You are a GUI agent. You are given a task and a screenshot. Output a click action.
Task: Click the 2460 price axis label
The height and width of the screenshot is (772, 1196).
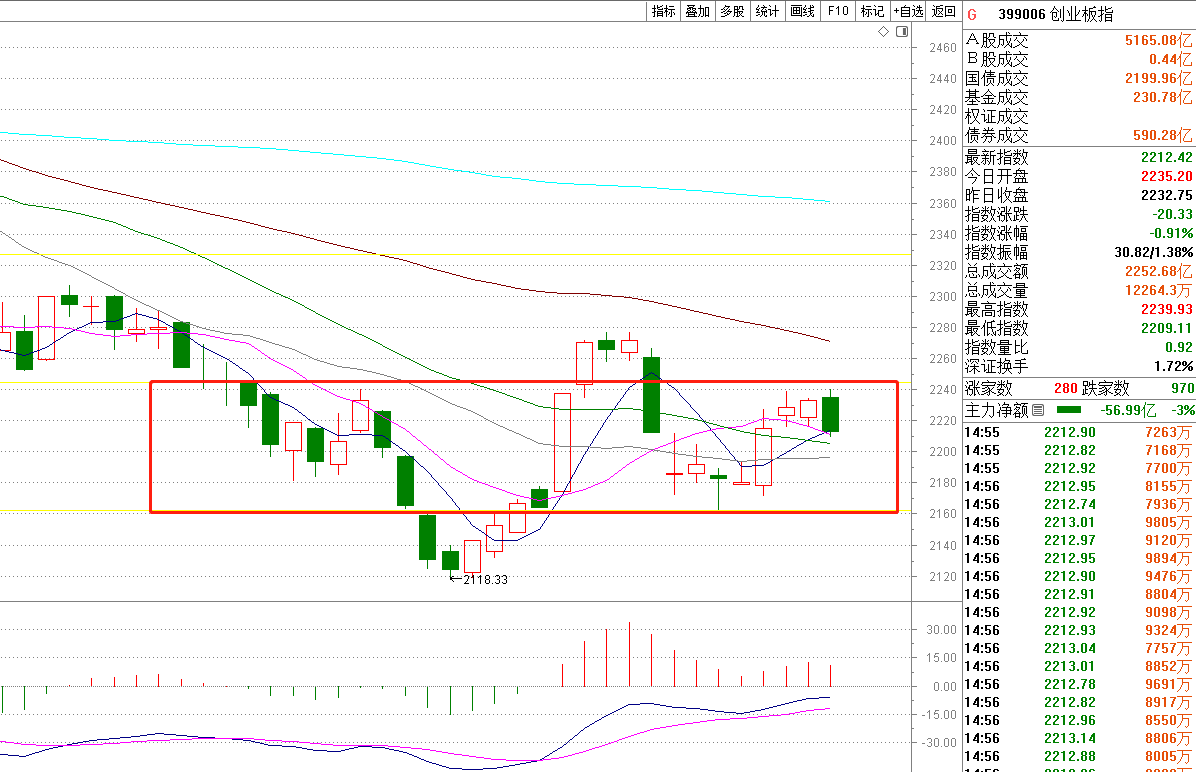(x=943, y=47)
